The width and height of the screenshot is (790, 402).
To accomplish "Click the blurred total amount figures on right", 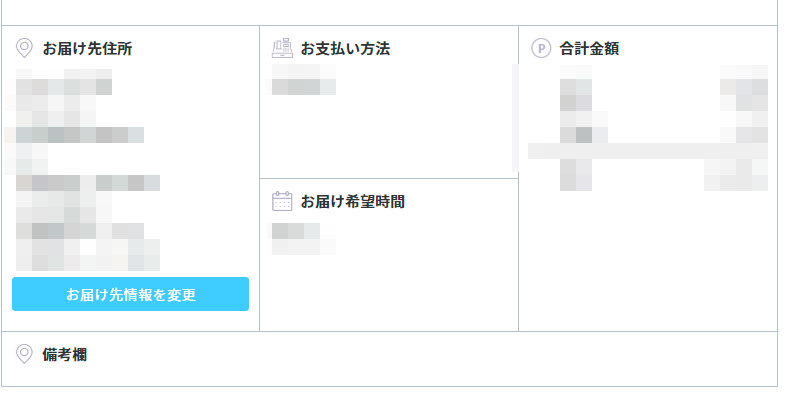I will [736, 128].
